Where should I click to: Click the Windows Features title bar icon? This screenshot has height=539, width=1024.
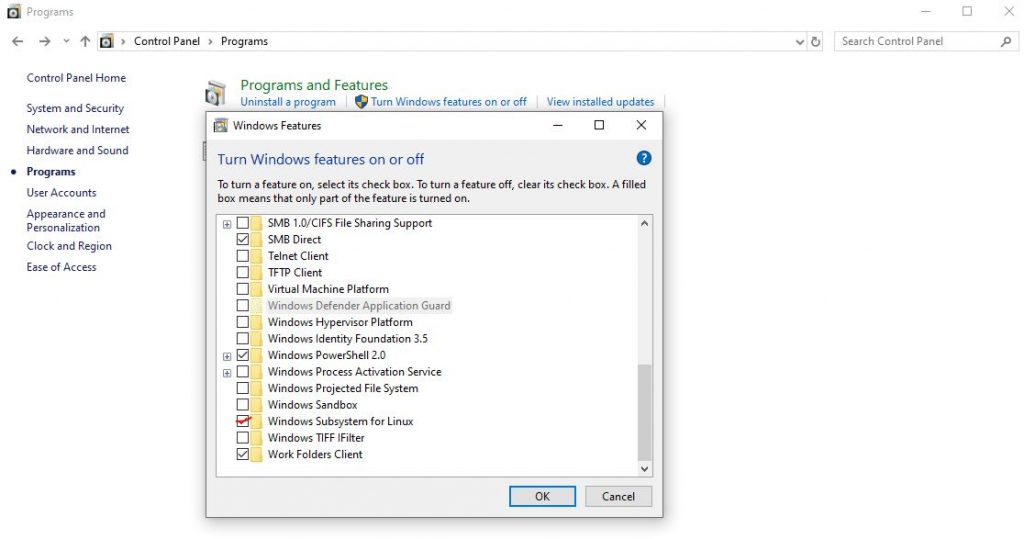pyautogui.click(x=221, y=125)
